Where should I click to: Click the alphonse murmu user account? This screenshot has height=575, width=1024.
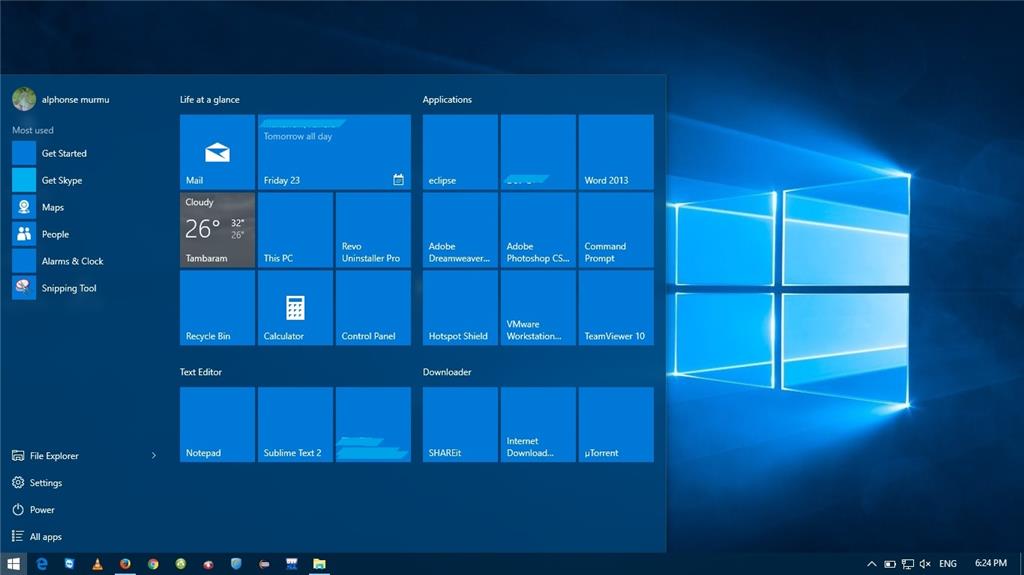tap(61, 99)
